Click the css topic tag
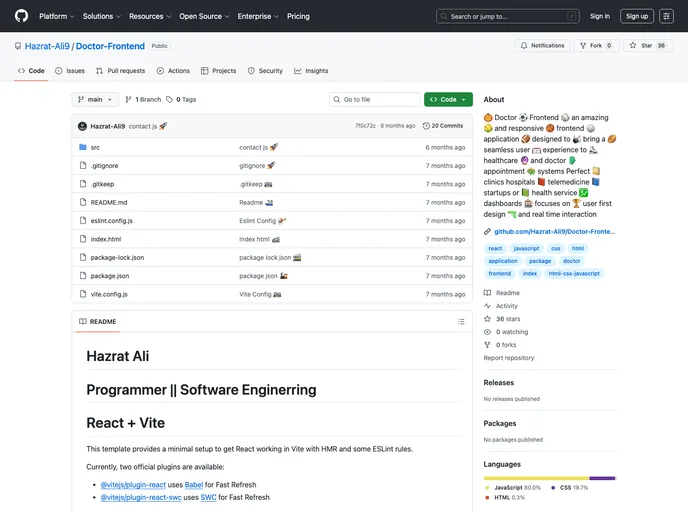 point(555,248)
